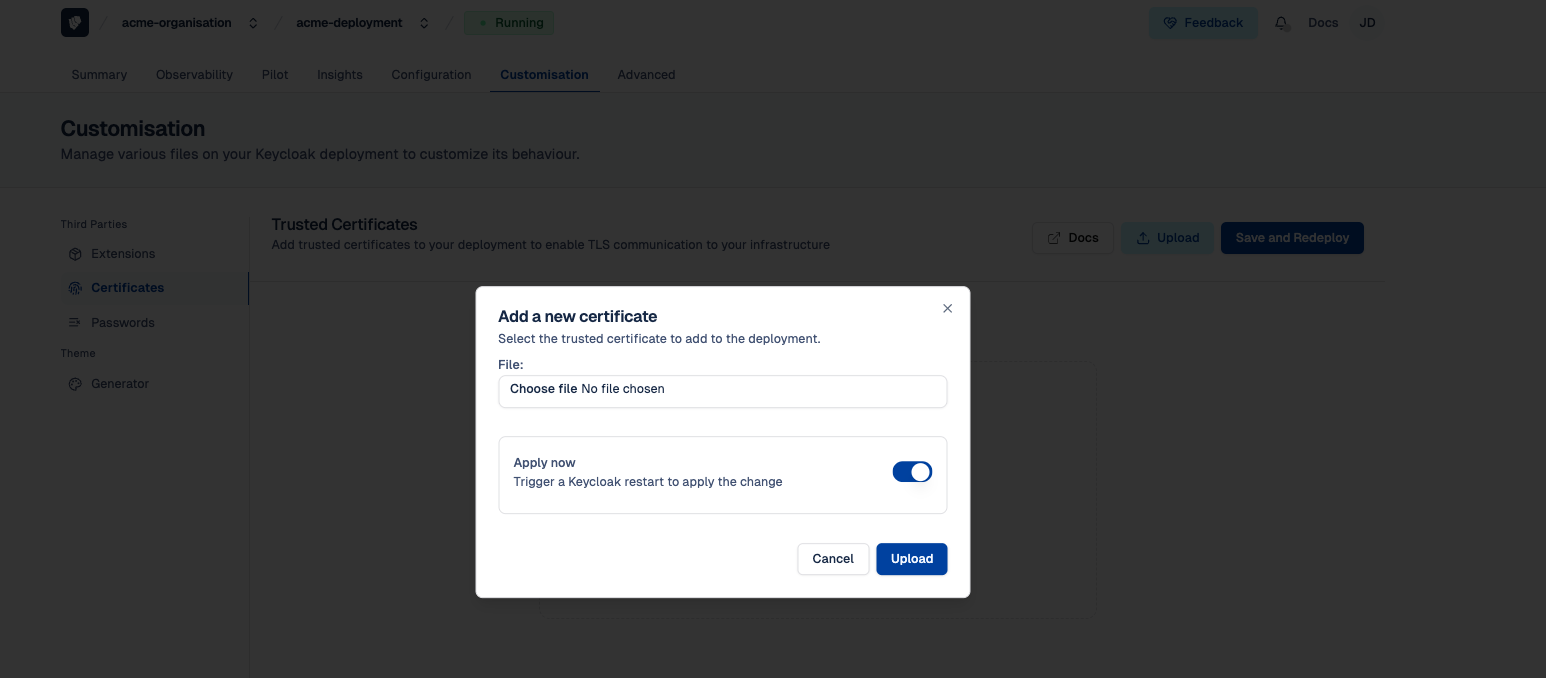Screen dimensions: 1546x678
Task: Click the Extensions cube icon
Action: tap(75, 254)
